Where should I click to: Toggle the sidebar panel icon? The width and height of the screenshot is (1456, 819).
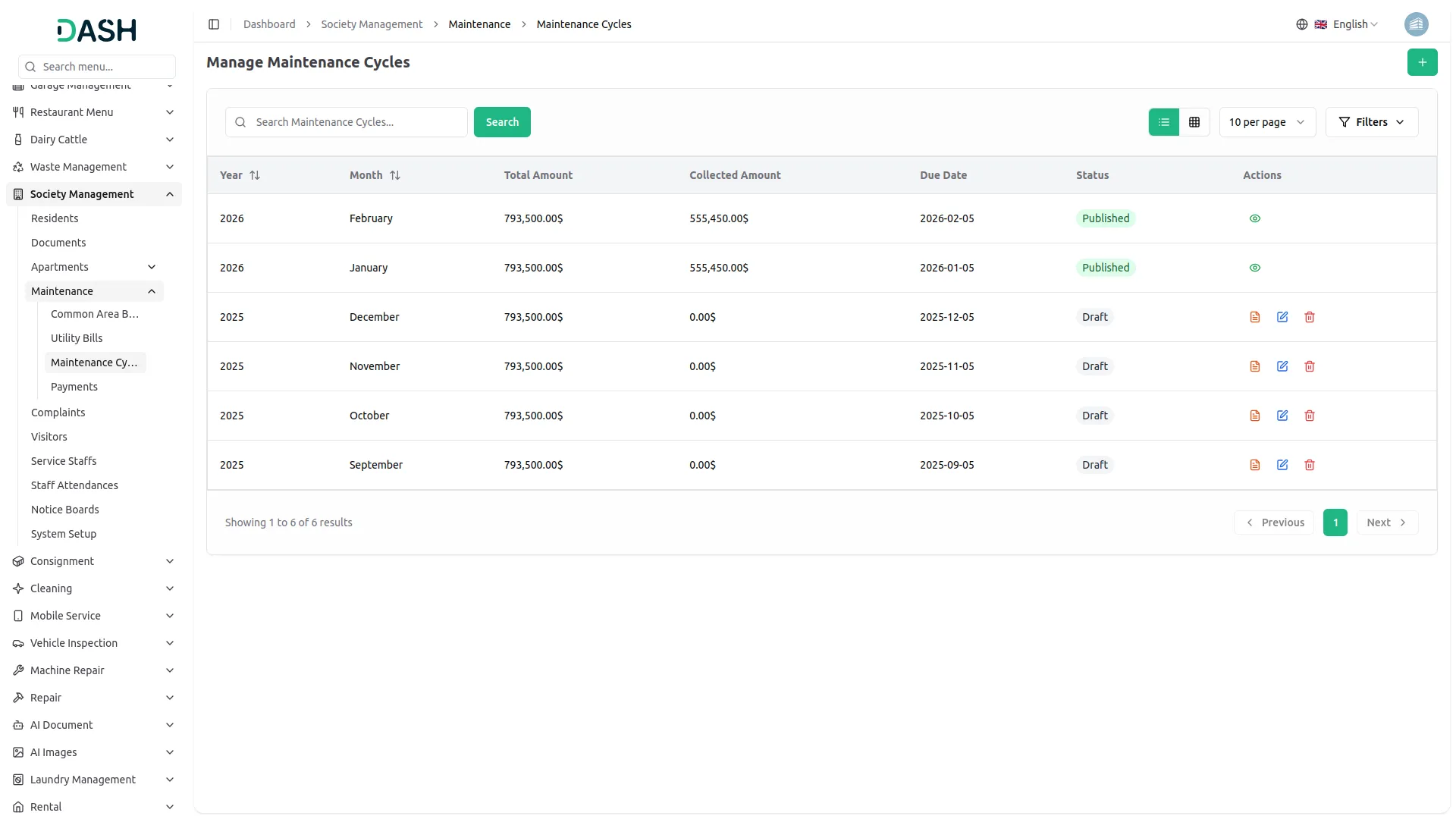point(214,24)
